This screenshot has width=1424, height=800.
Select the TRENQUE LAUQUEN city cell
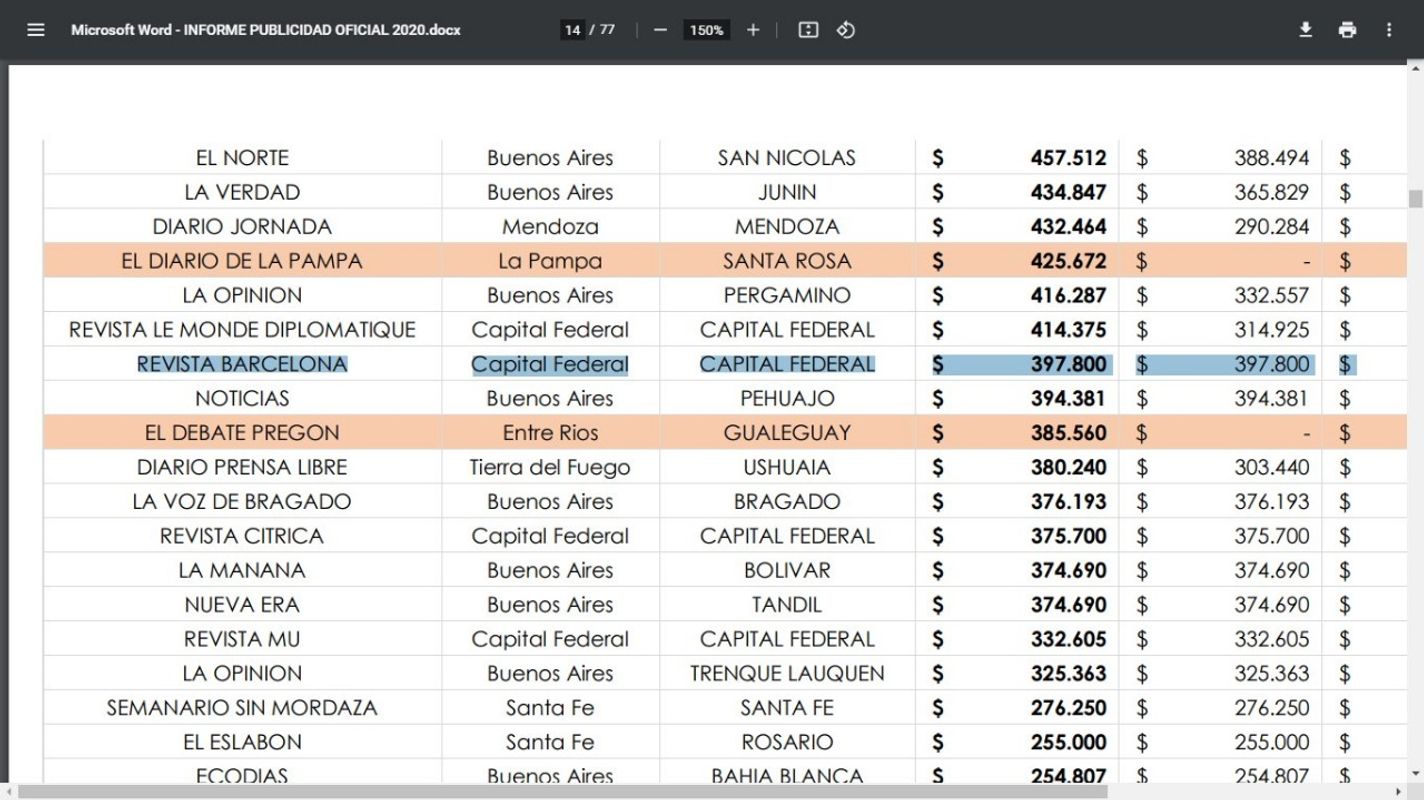[x=787, y=673]
